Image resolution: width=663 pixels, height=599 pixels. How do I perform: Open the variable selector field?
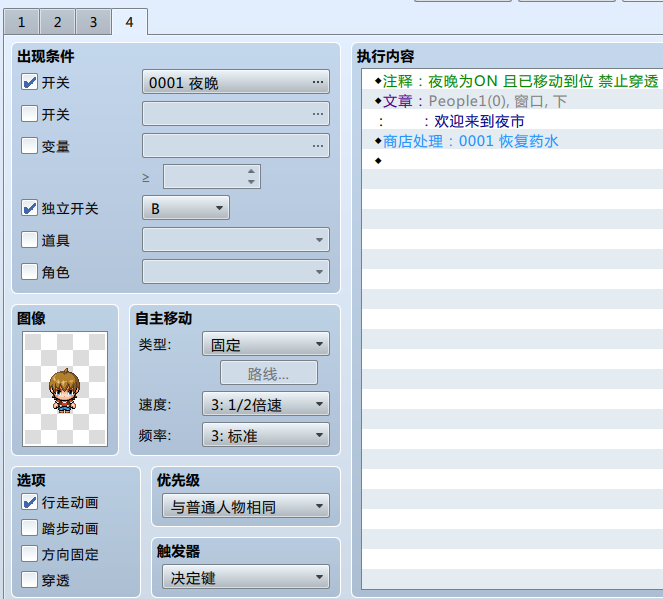click(x=236, y=146)
